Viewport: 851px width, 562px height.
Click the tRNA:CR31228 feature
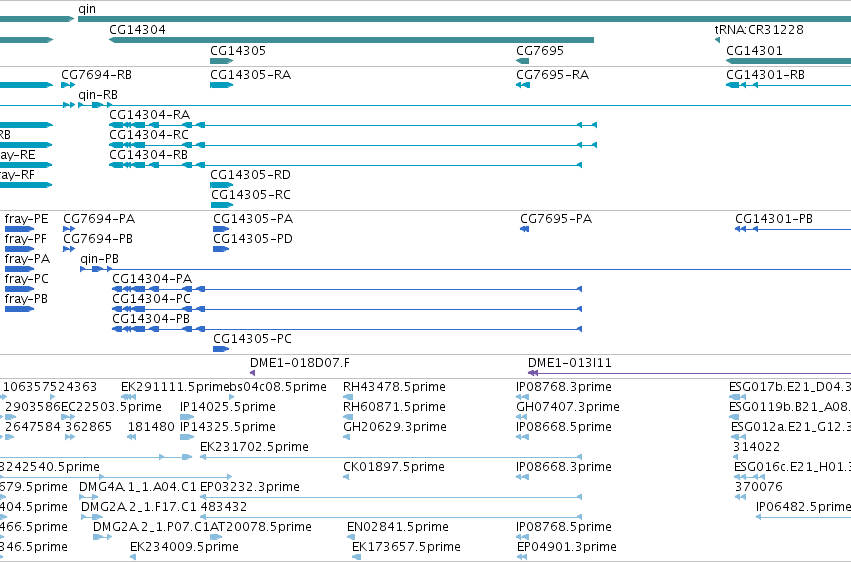(717, 40)
